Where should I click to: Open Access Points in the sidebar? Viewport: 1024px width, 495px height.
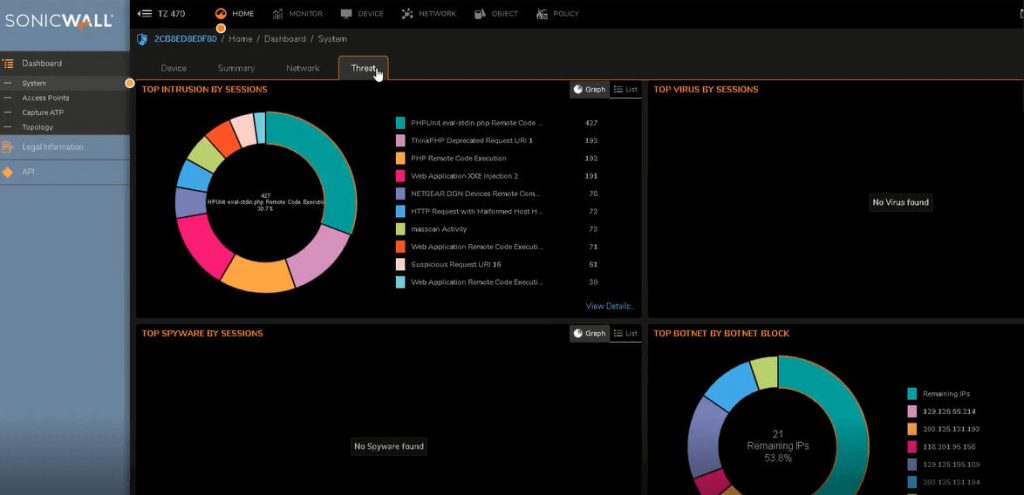pos(45,98)
